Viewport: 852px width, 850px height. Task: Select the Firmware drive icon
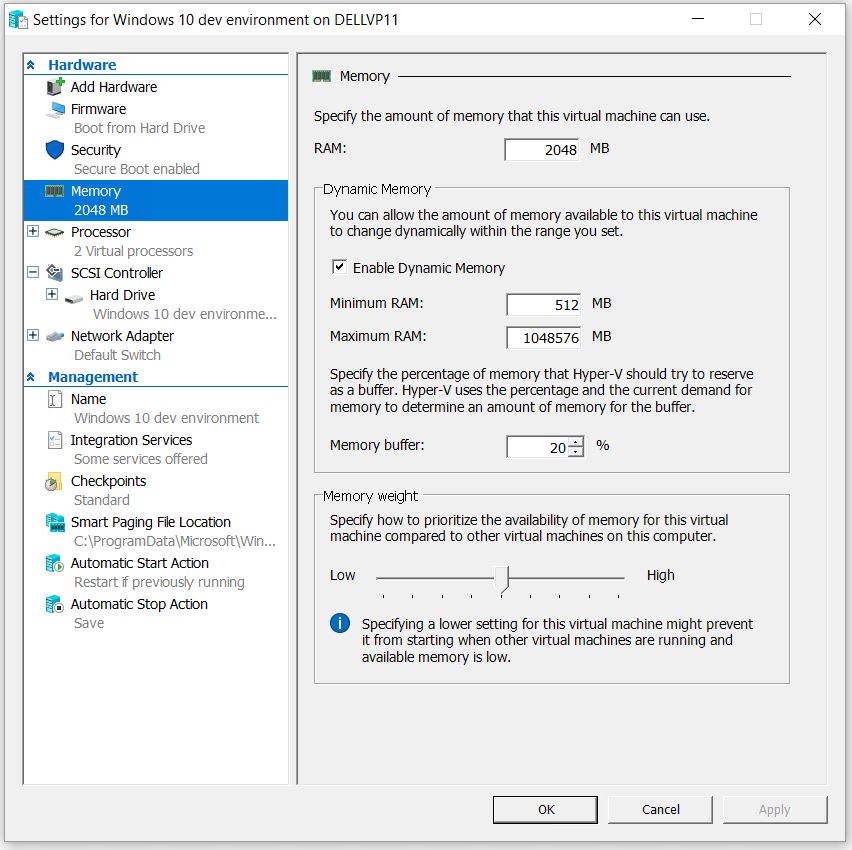(x=55, y=109)
